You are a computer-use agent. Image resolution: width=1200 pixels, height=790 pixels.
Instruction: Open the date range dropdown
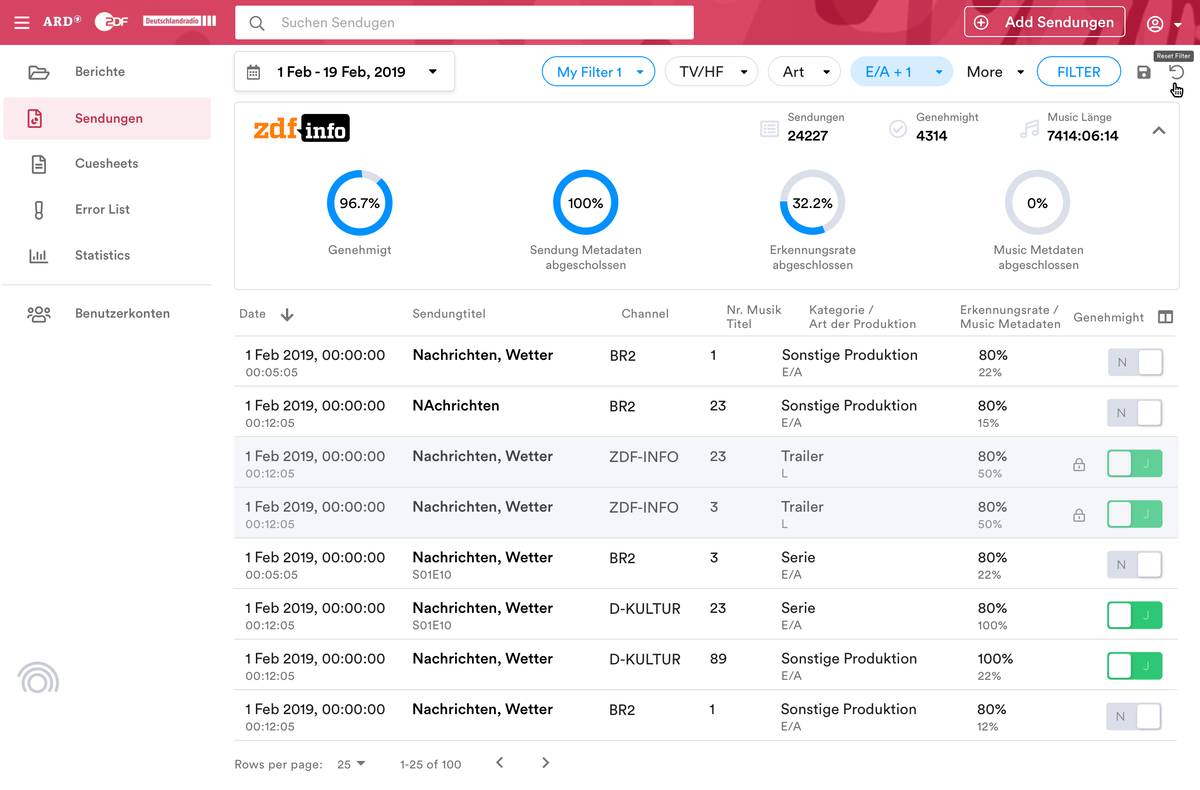(344, 72)
